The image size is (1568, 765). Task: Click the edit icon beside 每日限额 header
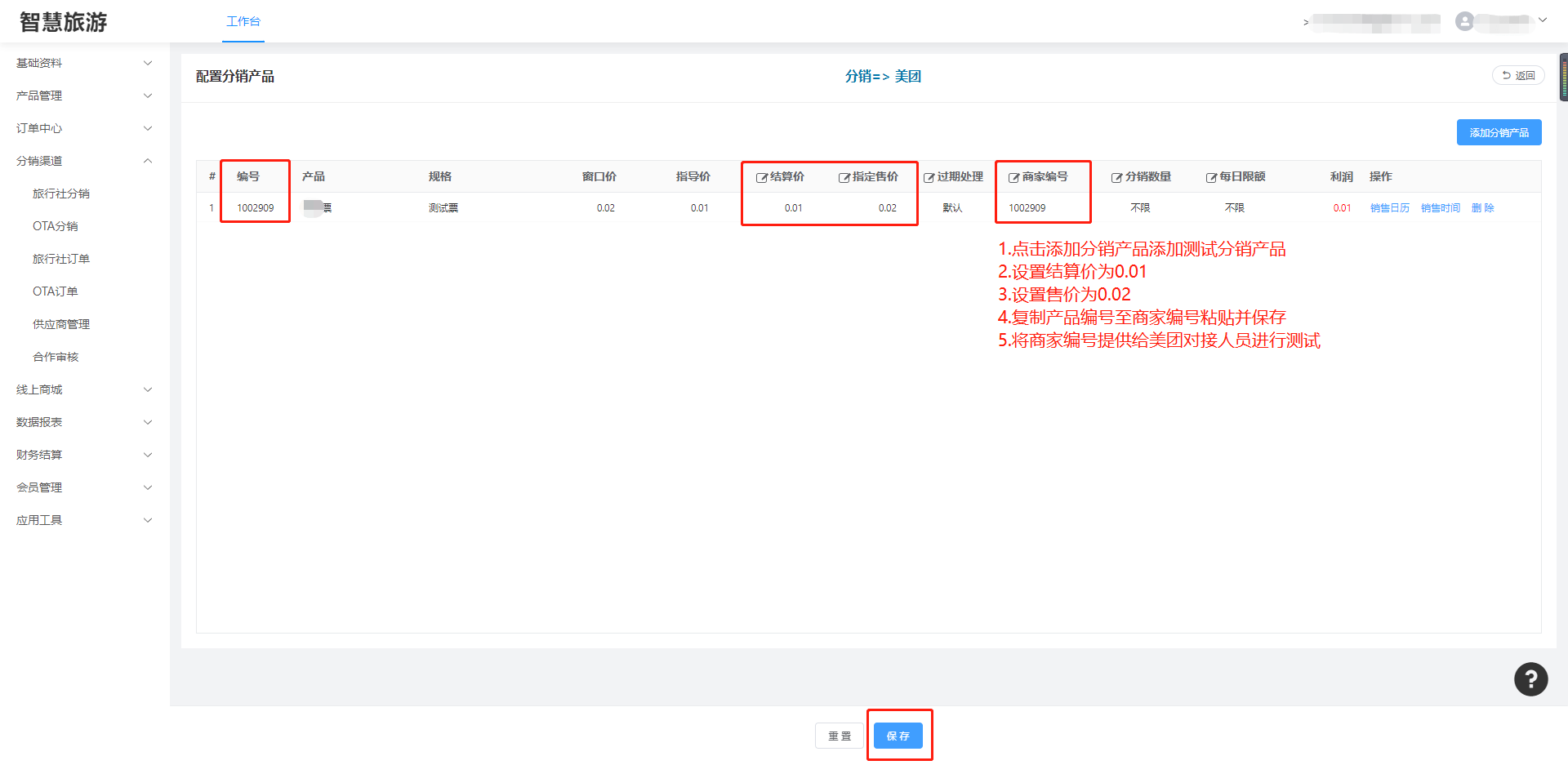(1211, 177)
